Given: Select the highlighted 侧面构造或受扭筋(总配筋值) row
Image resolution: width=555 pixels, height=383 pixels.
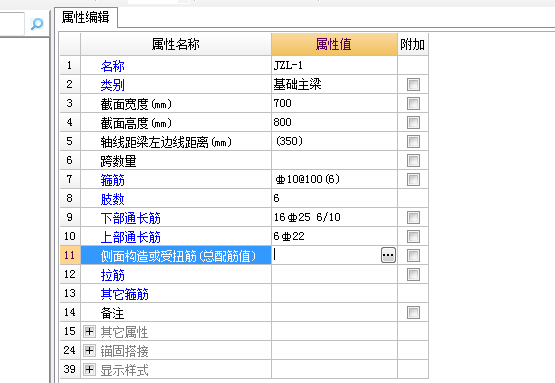Looking at the screenshot, I should pyautogui.click(x=176, y=255).
